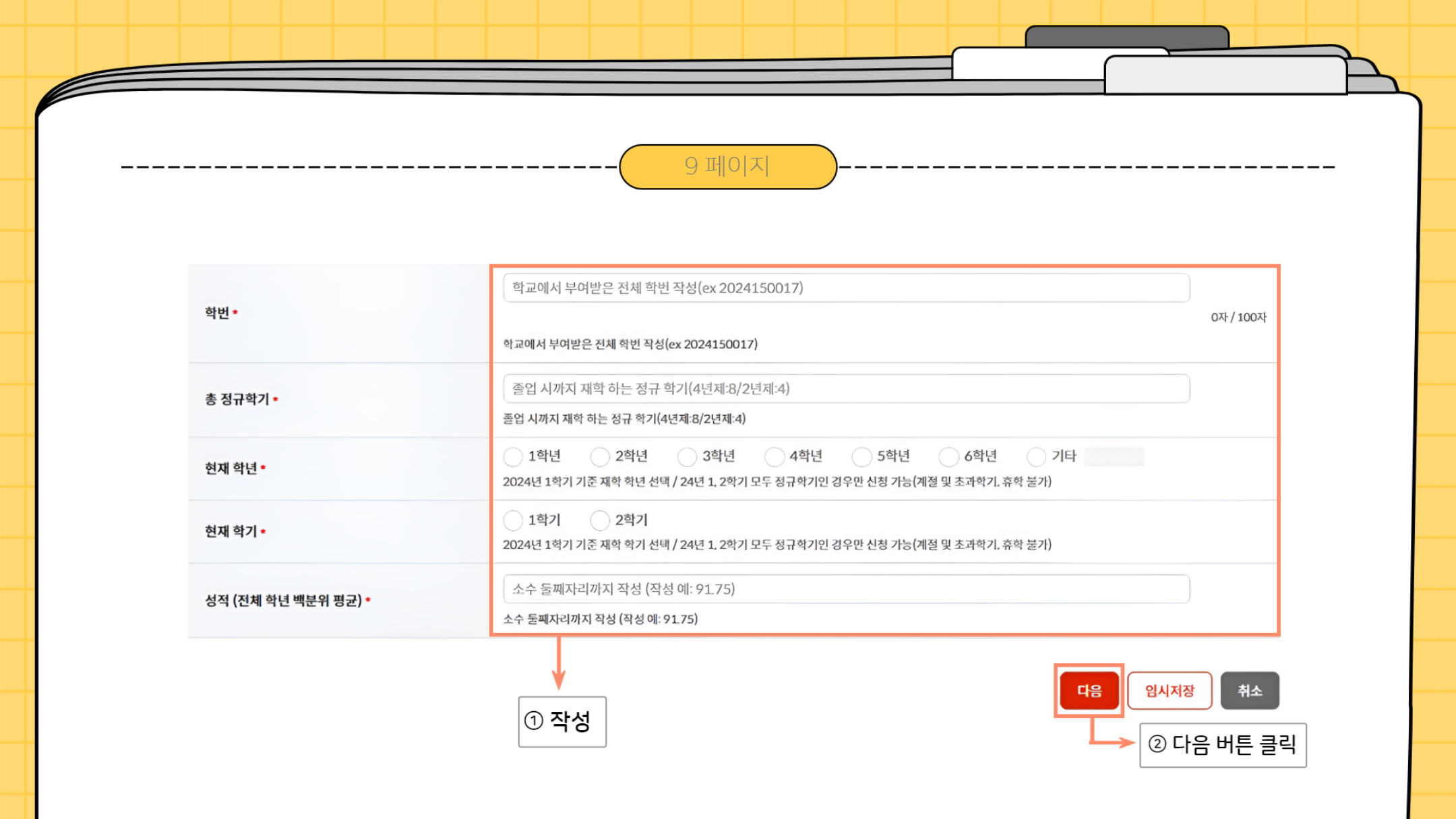Select the 4학년 radio button

point(775,457)
